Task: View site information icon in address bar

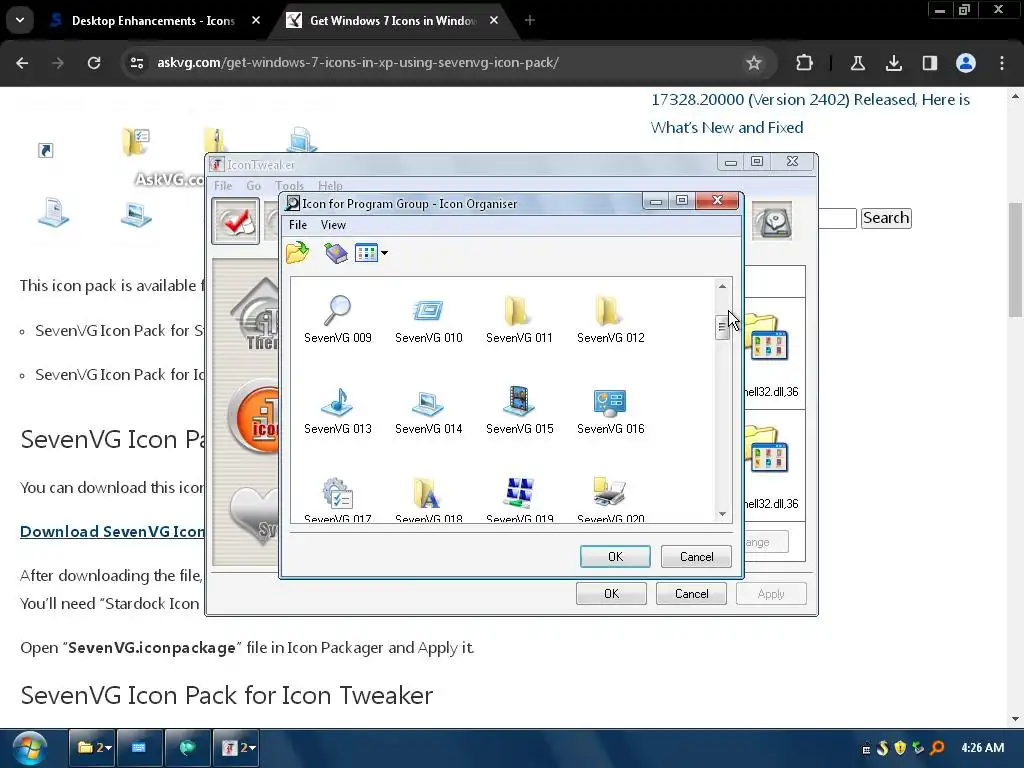Action: tap(137, 63)
